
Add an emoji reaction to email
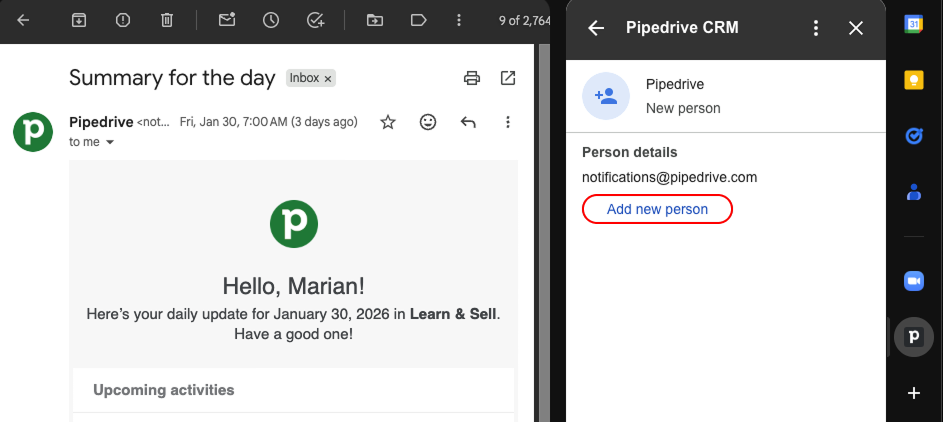[428, 122]
